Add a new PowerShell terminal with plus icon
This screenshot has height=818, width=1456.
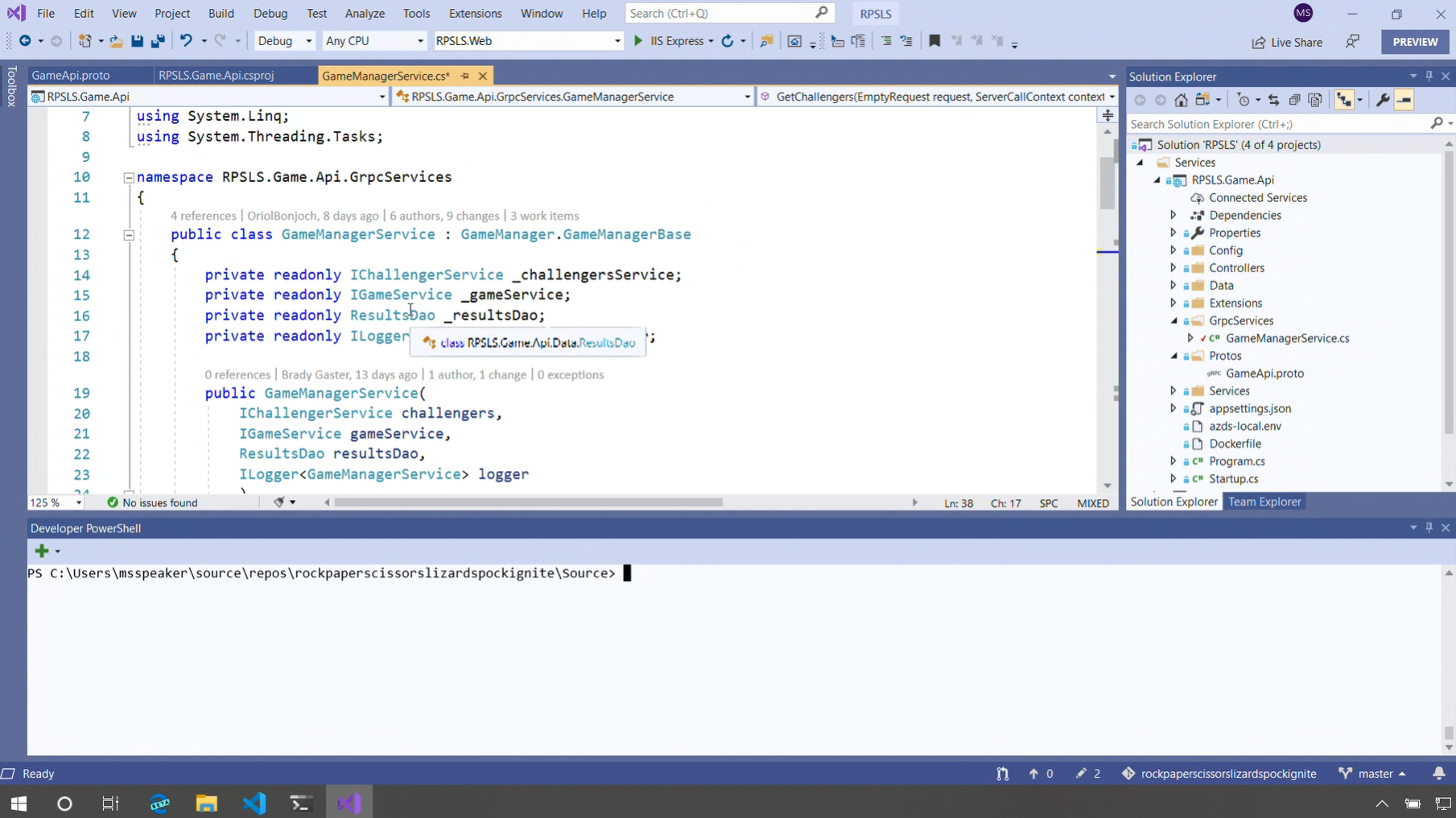41,551
